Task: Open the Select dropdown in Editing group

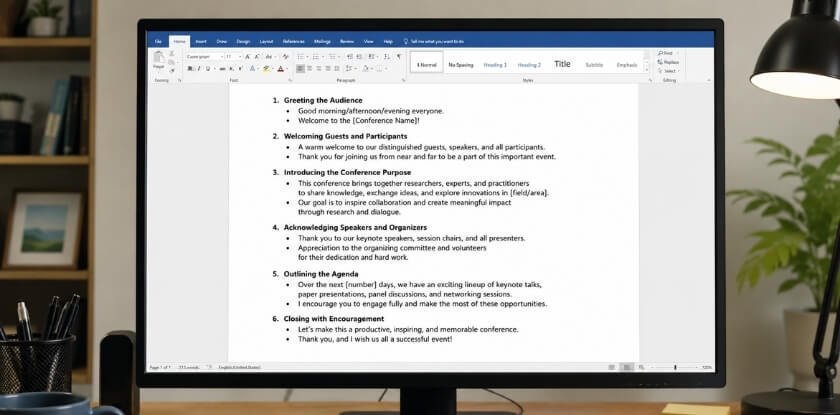Action: [x=671, y=71]
